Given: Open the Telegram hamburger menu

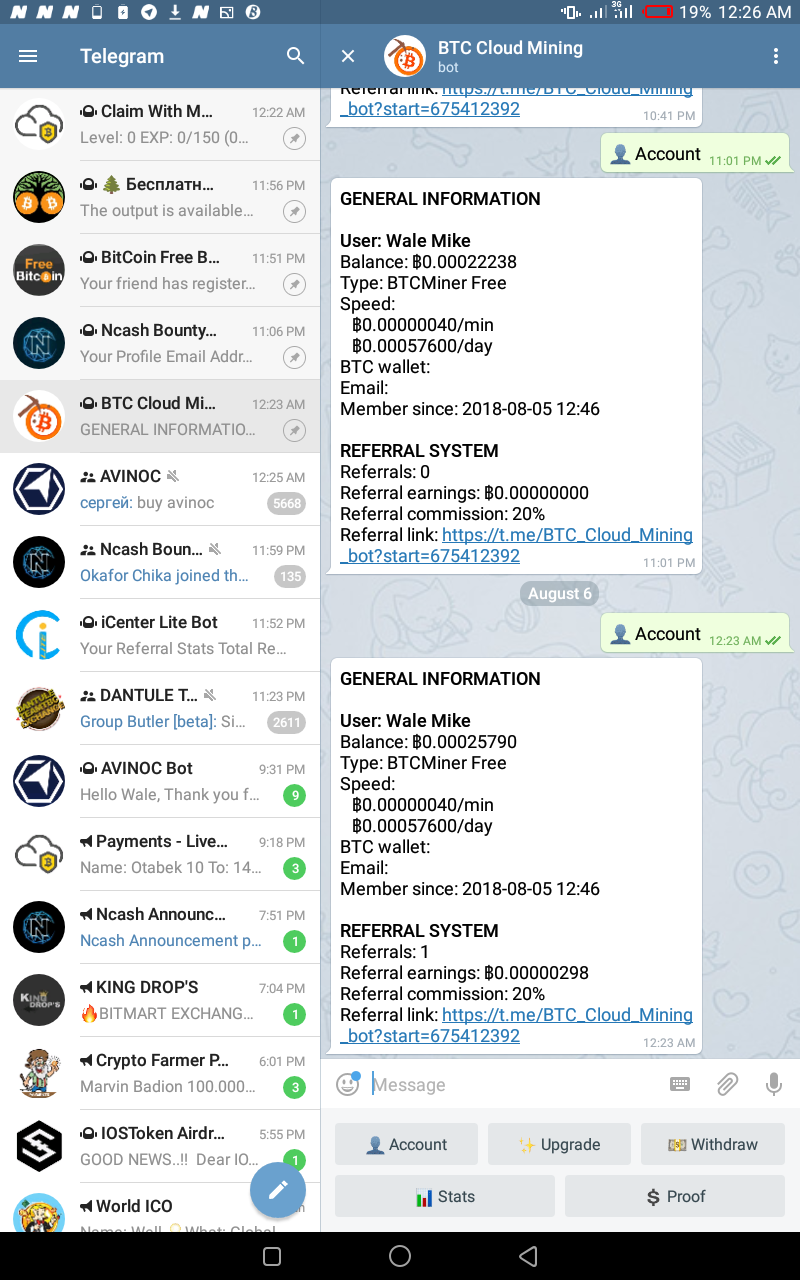Looking at the screenshot, I should (x=28, y=56).
